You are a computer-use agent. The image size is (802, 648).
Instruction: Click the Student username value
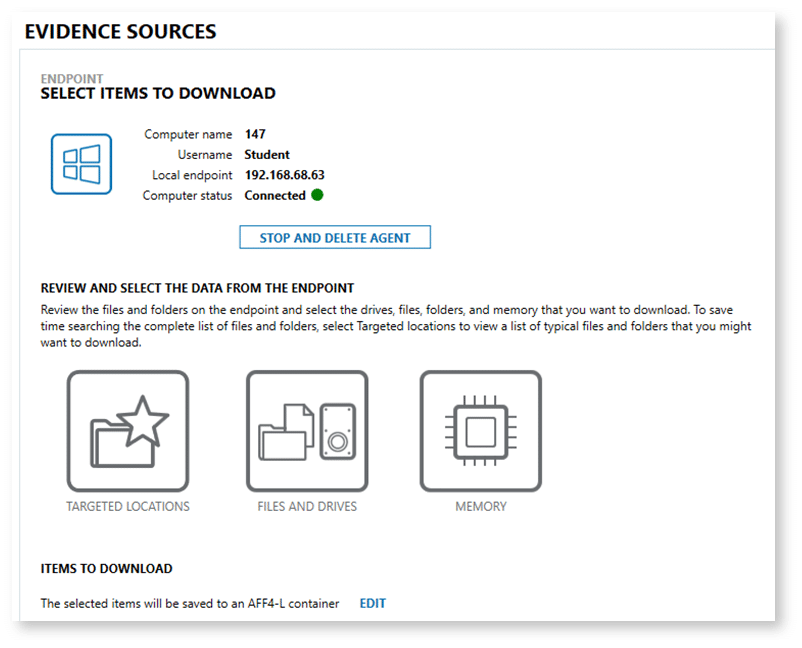tap(266, 154)
